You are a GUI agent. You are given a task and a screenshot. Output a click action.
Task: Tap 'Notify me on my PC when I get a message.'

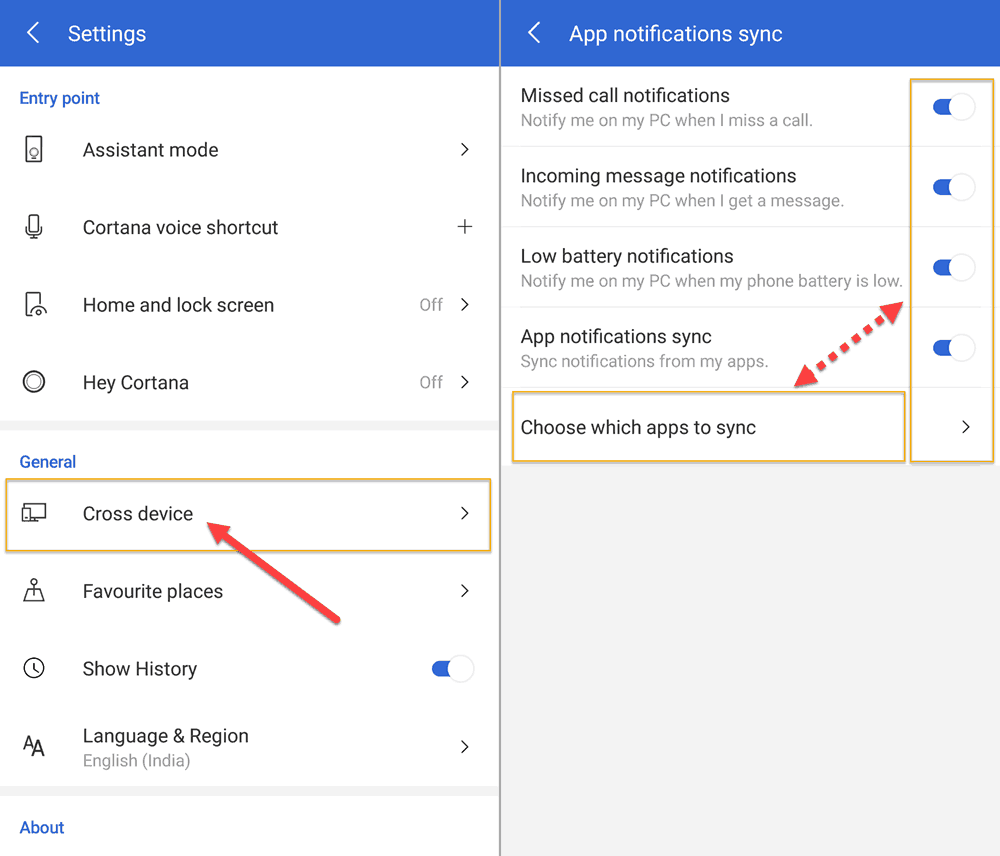[x=682, y=201]
